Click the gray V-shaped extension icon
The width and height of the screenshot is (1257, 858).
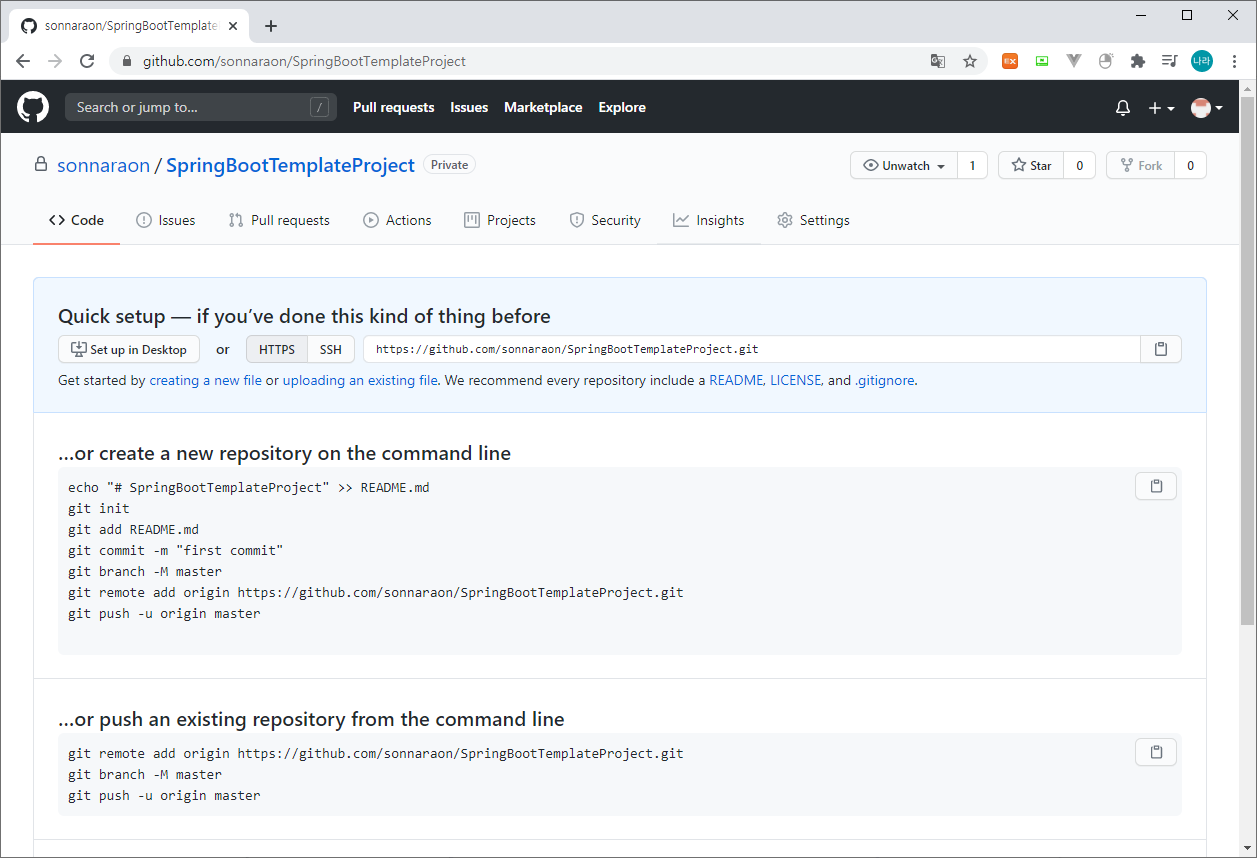tap(1074, 61)
